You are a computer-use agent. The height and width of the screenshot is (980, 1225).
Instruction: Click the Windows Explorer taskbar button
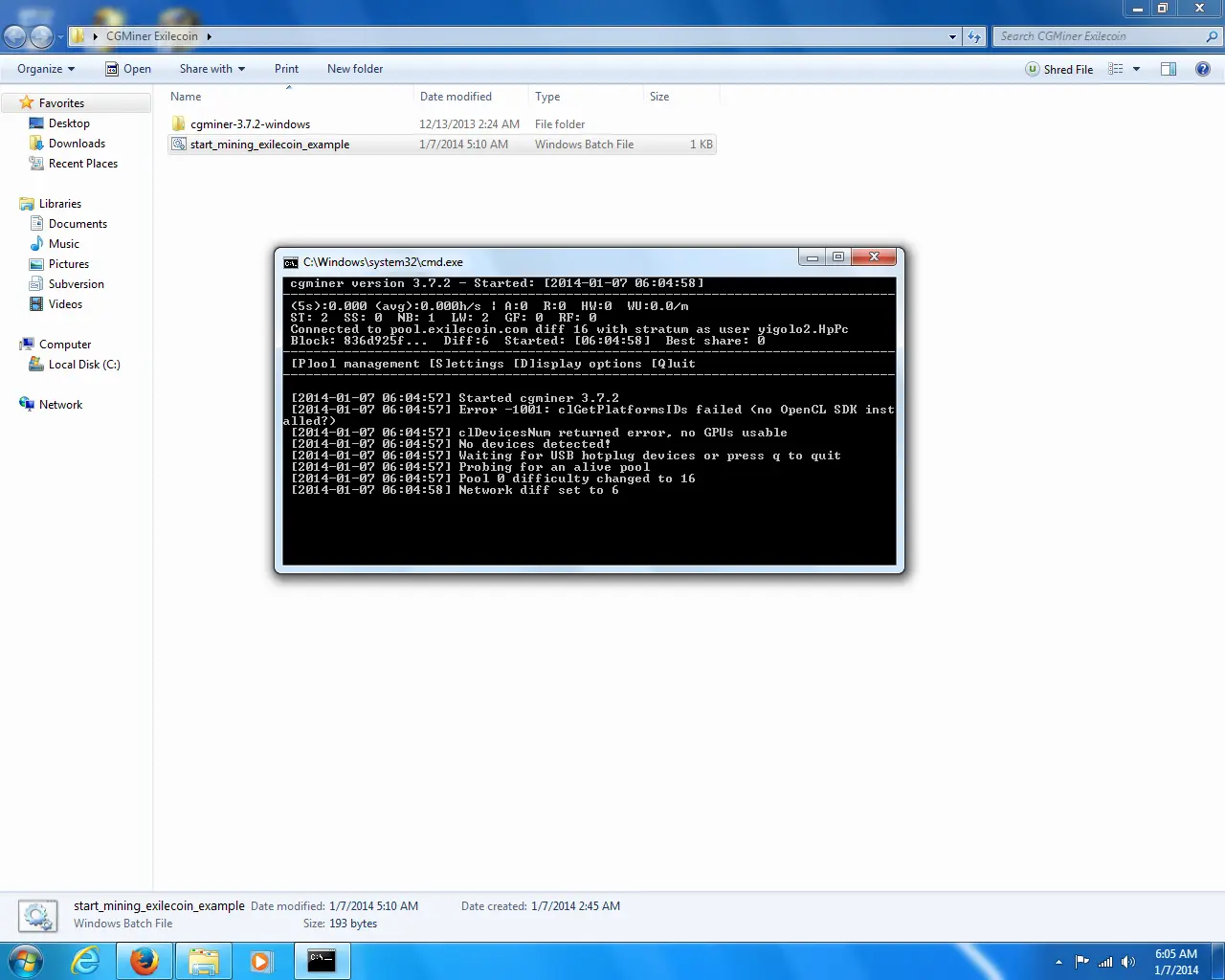click(203, 961)
